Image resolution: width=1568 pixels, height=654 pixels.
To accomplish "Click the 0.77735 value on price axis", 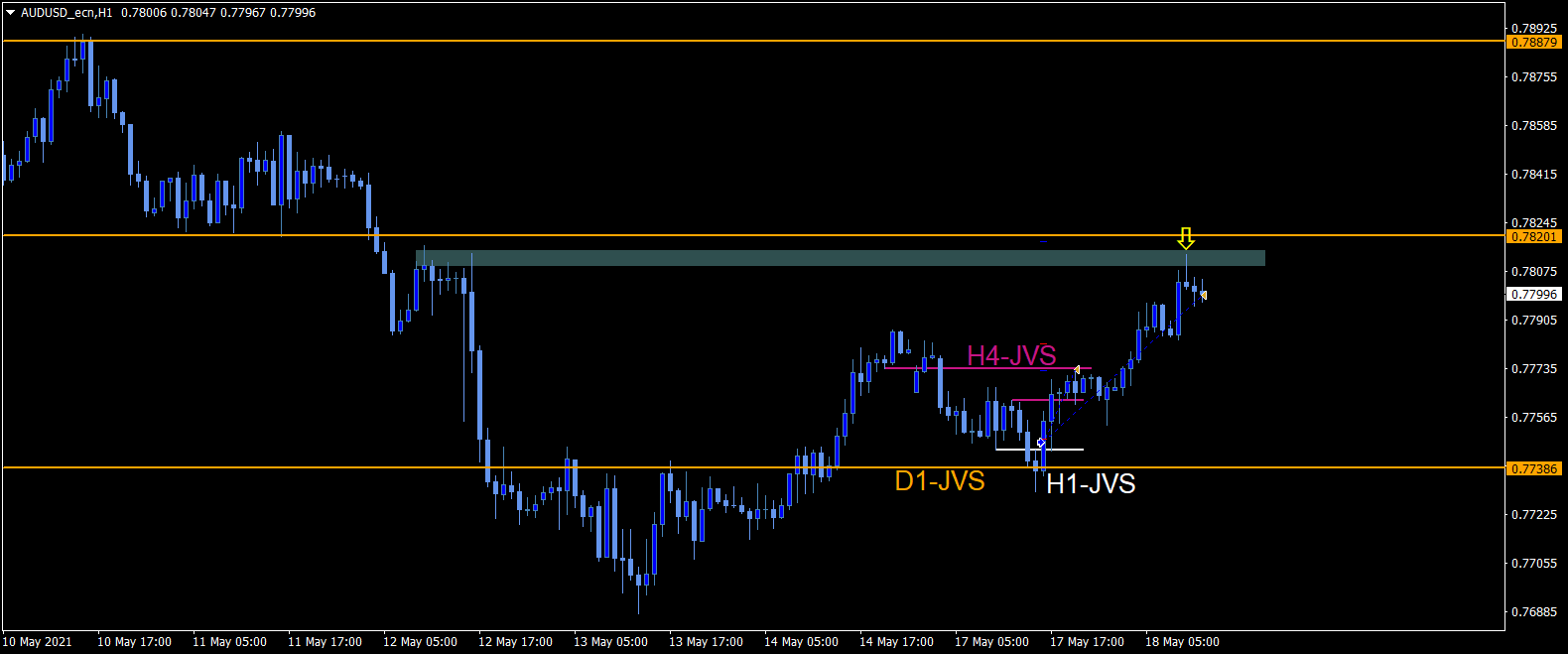I will (1534, 369).
